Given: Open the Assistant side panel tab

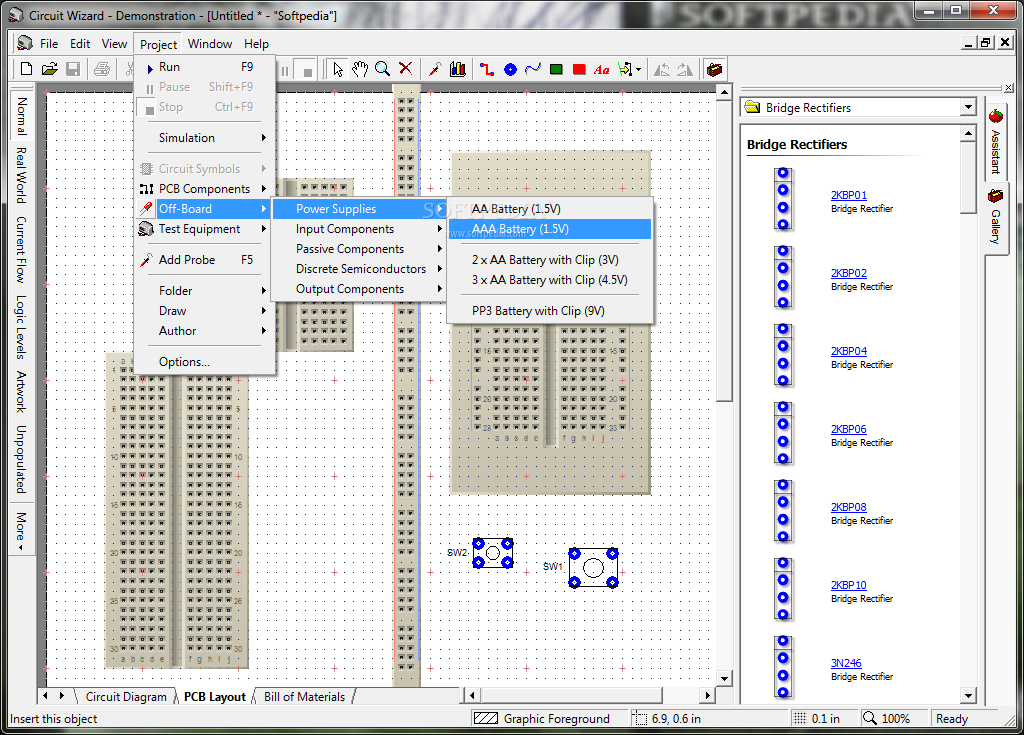Looking at the screenshot, I should pos(995,144).
